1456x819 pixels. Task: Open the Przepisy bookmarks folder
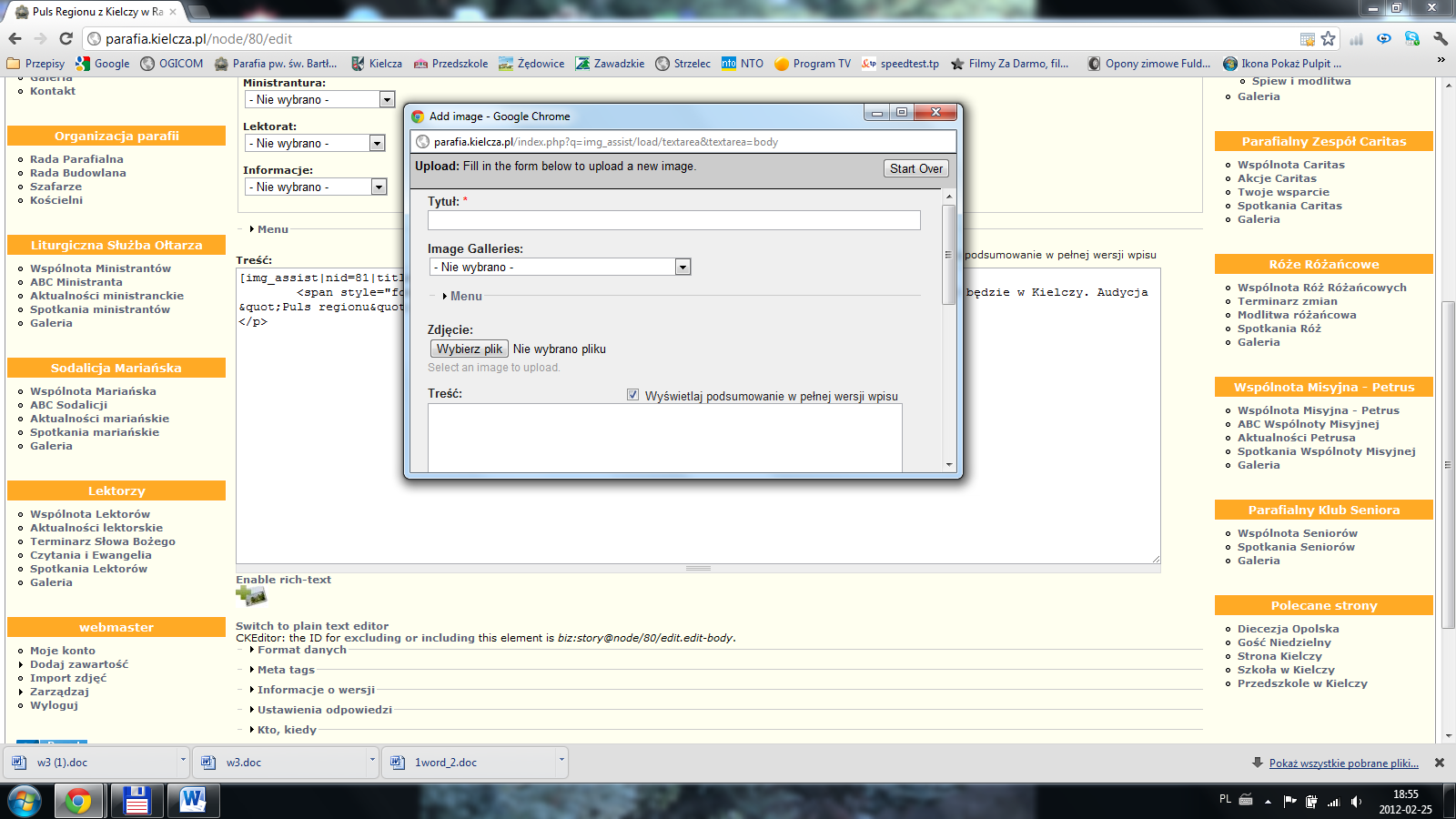click(x=35, y=64)
